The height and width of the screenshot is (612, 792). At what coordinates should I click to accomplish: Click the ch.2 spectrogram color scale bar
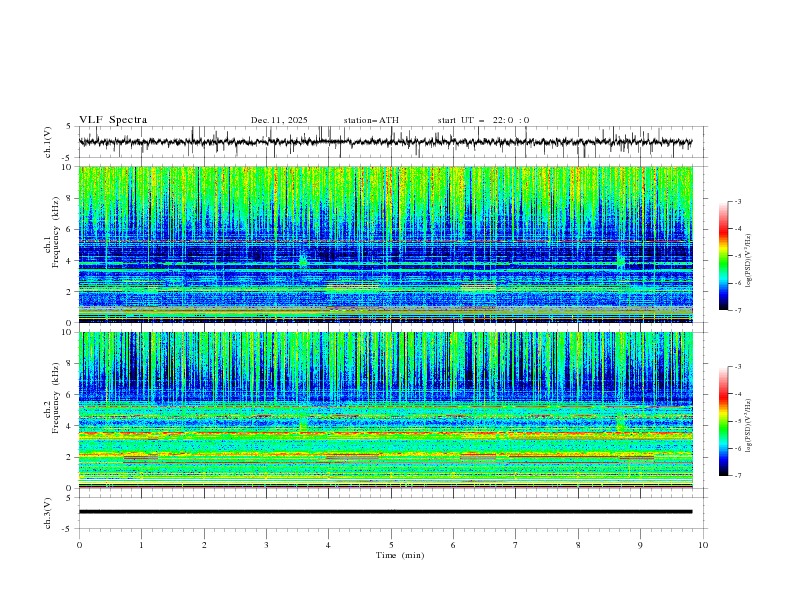[724, 421]
